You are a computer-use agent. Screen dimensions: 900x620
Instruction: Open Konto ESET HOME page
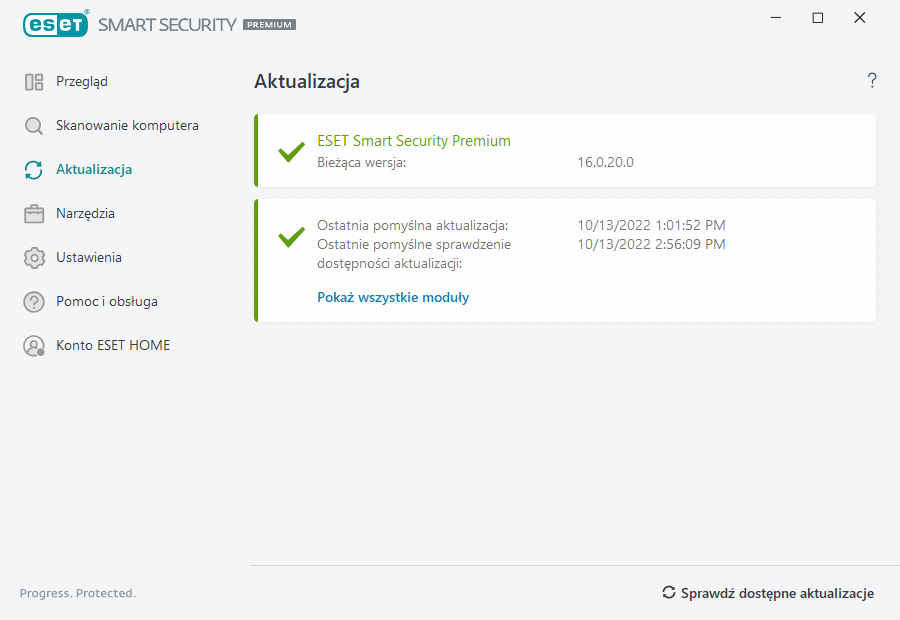113,346
